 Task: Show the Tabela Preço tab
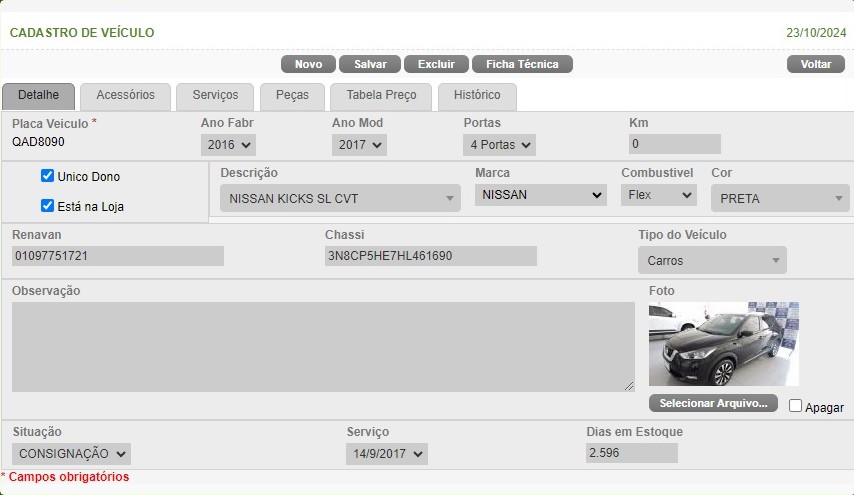[x=381, y=96]
